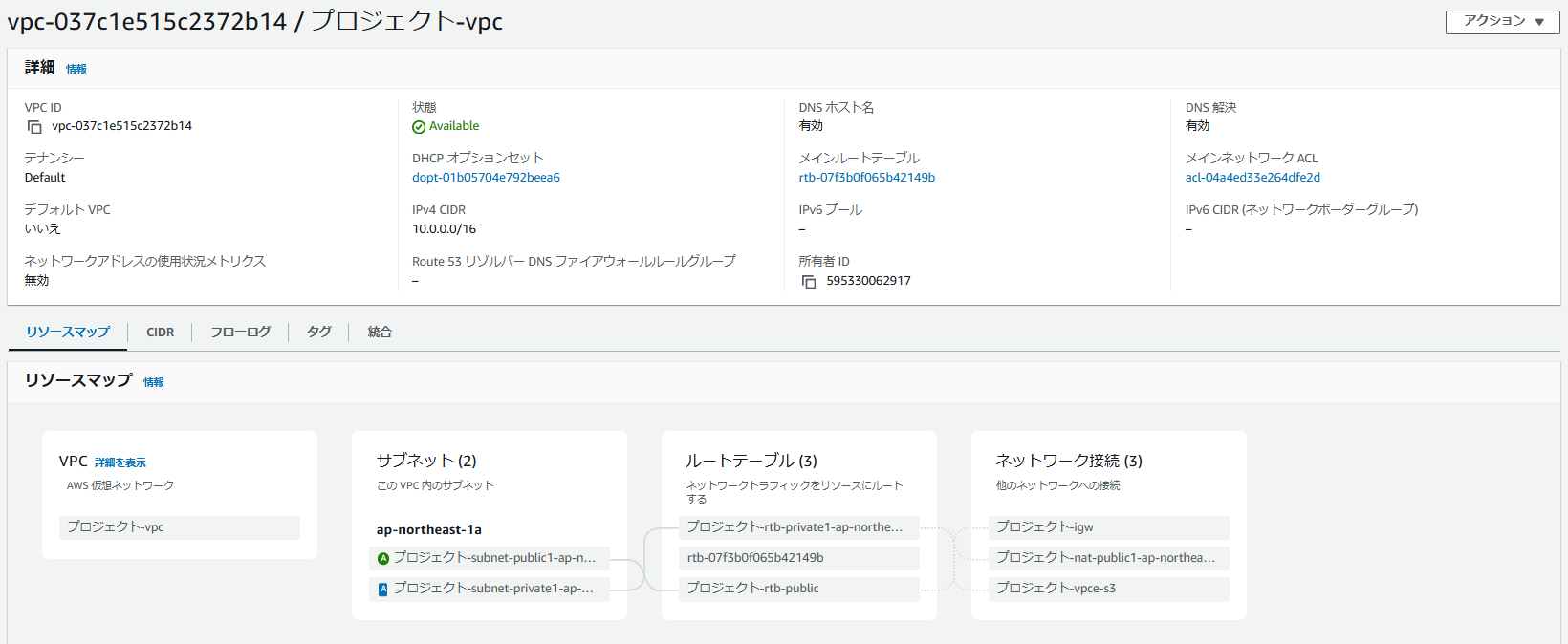Click the ネットワークアドレスの使用状況メトリクス value 無効
Image resolution: width=1568 pixels, height=644 pixels.
pyautogui.click(x=36, y=281)
